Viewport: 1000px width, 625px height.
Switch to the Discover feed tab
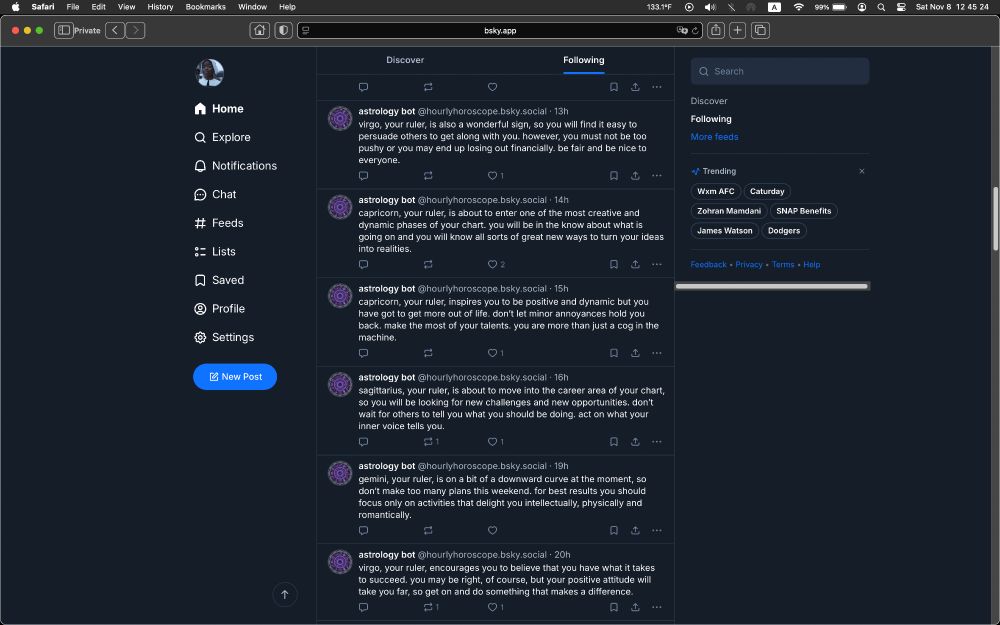(405, 60)
